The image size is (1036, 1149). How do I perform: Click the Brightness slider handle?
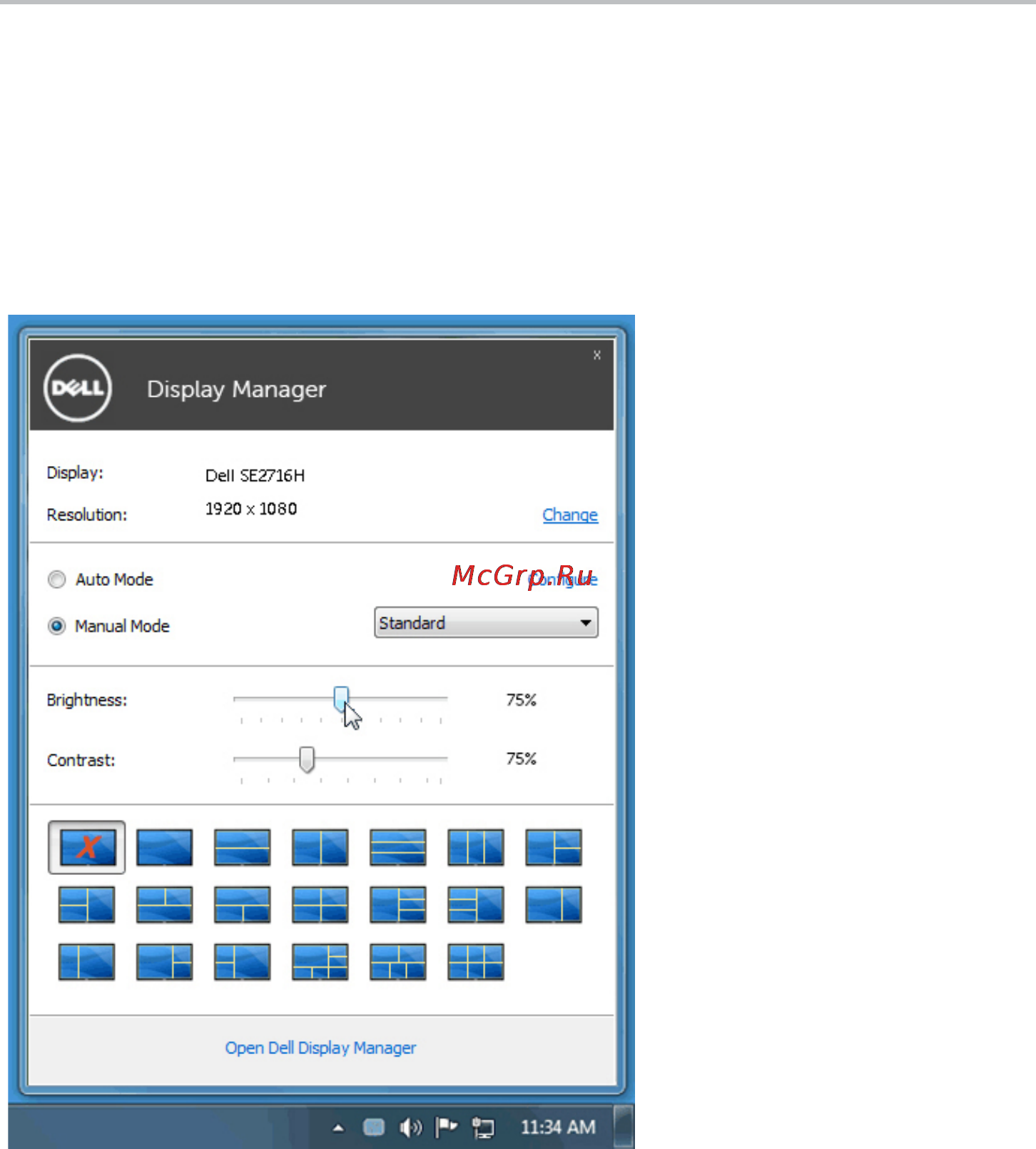tap(342, 699)
